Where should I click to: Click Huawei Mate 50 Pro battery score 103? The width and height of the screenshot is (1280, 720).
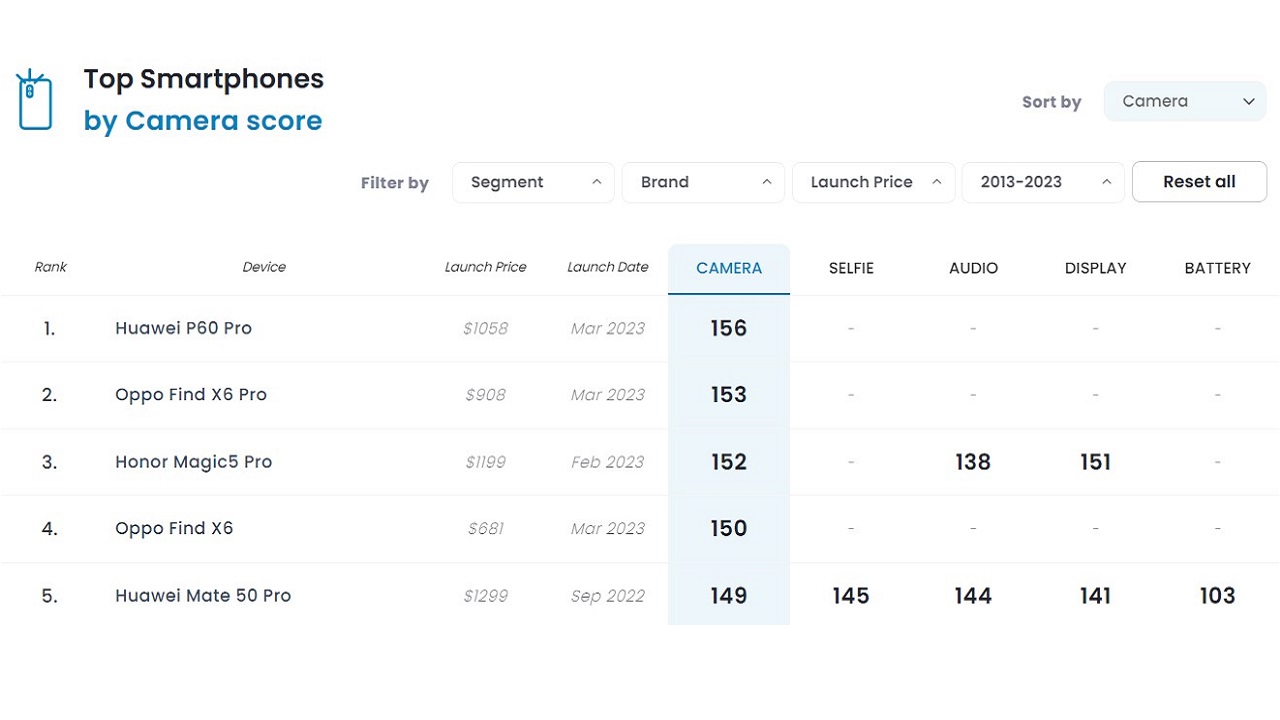pyautogui.click(x=1217, y=596)
